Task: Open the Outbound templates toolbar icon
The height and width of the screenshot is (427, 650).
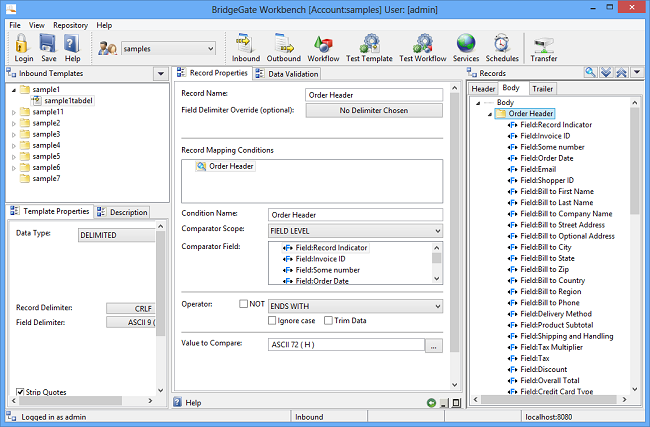Action: 284,44
